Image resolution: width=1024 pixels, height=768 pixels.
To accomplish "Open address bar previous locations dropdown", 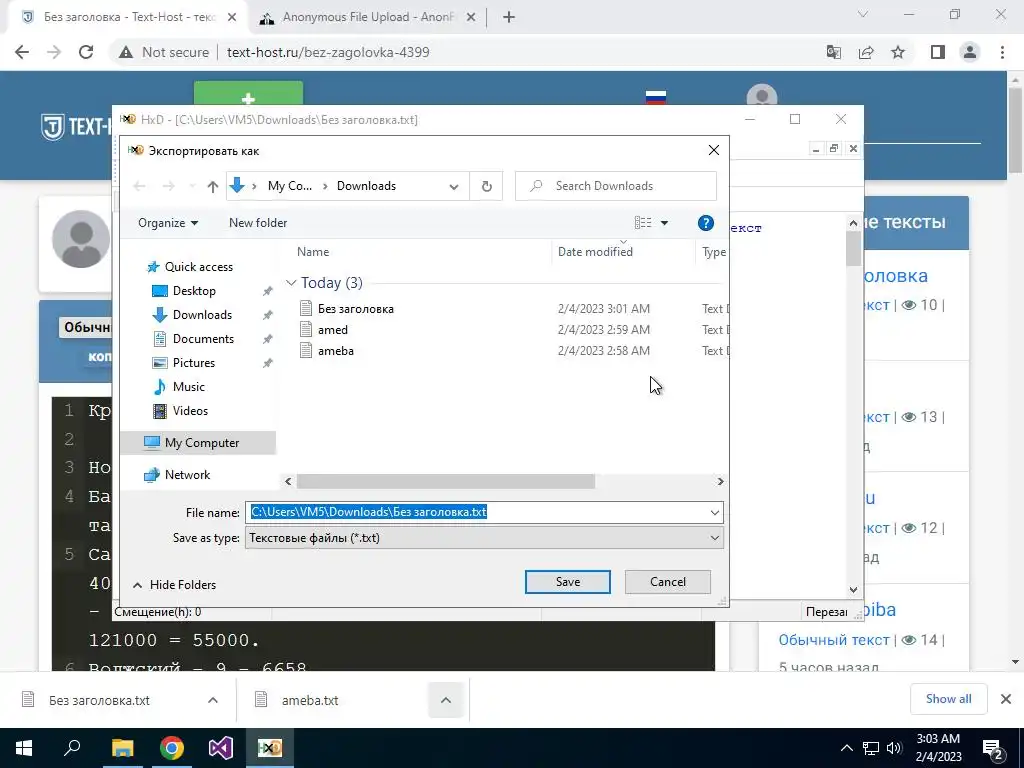I will click(x=454, y=186).
